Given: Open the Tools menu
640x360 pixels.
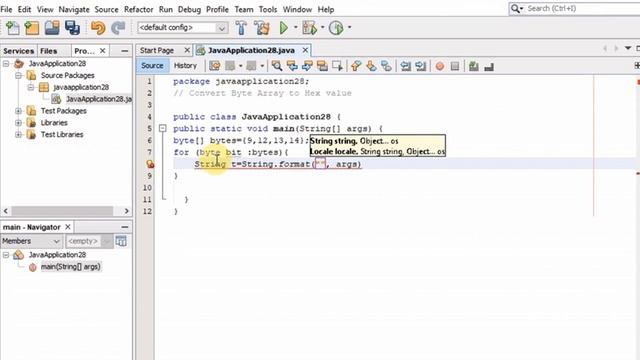Looking at the screenshot, I should point(268,9).
